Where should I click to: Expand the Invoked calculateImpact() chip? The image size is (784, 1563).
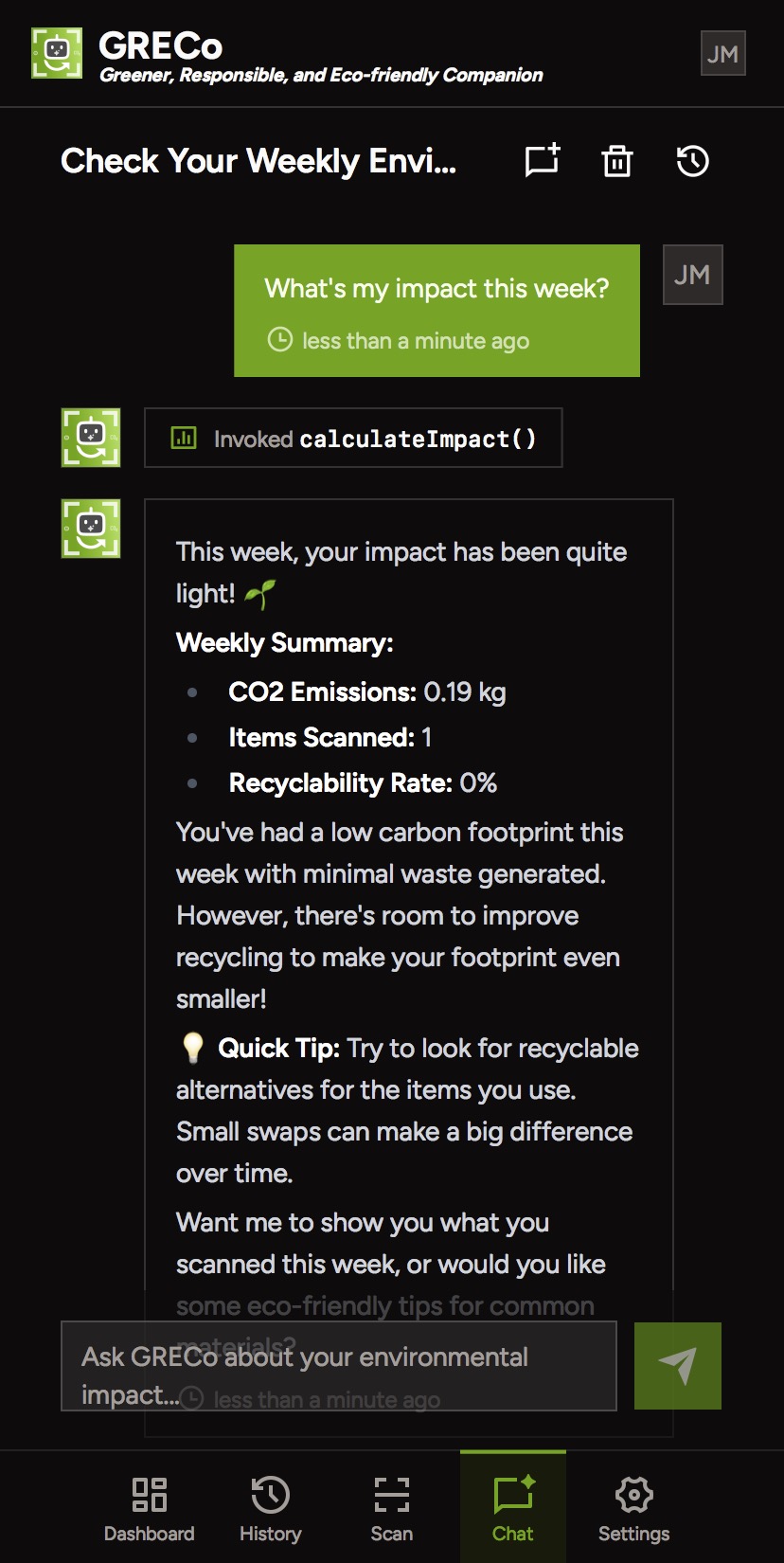353,438
